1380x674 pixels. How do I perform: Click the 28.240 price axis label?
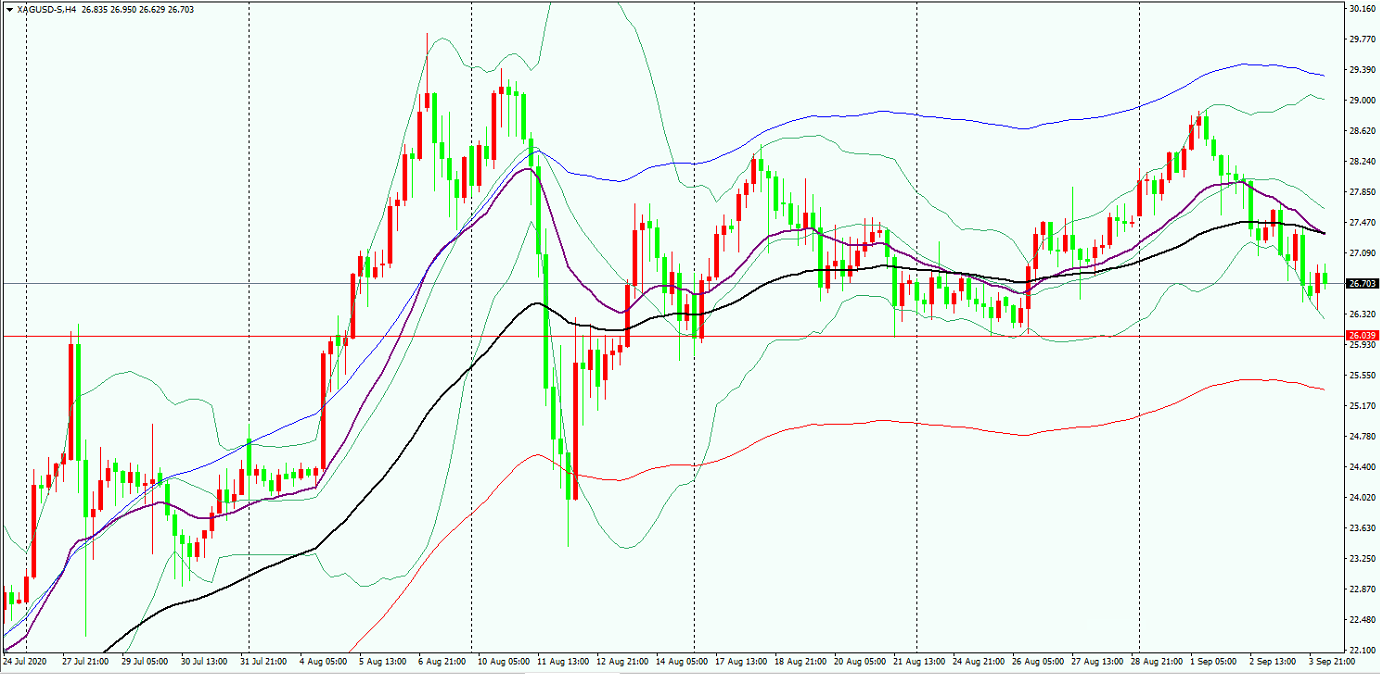pyautogui.click(x=1361, y=161)
